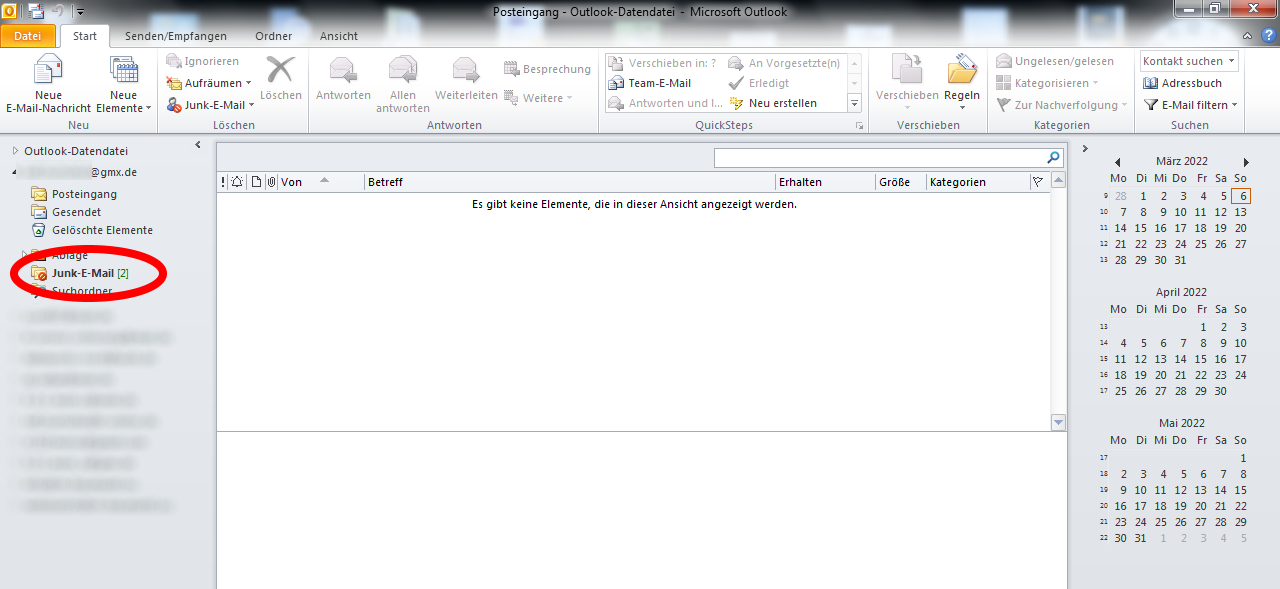
Task: Sort by the Kategorien column header
Action: coord(977,182)
